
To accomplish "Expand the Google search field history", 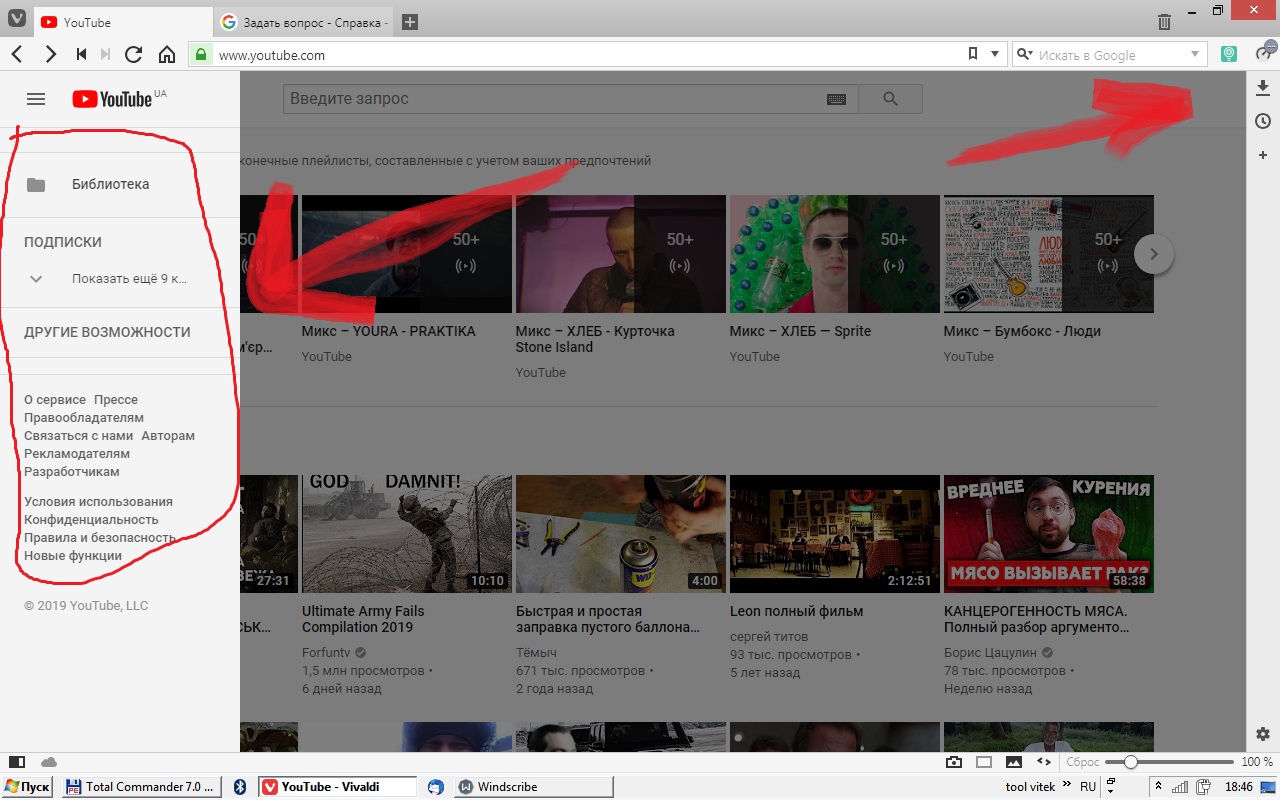I will pos(1195,55).
